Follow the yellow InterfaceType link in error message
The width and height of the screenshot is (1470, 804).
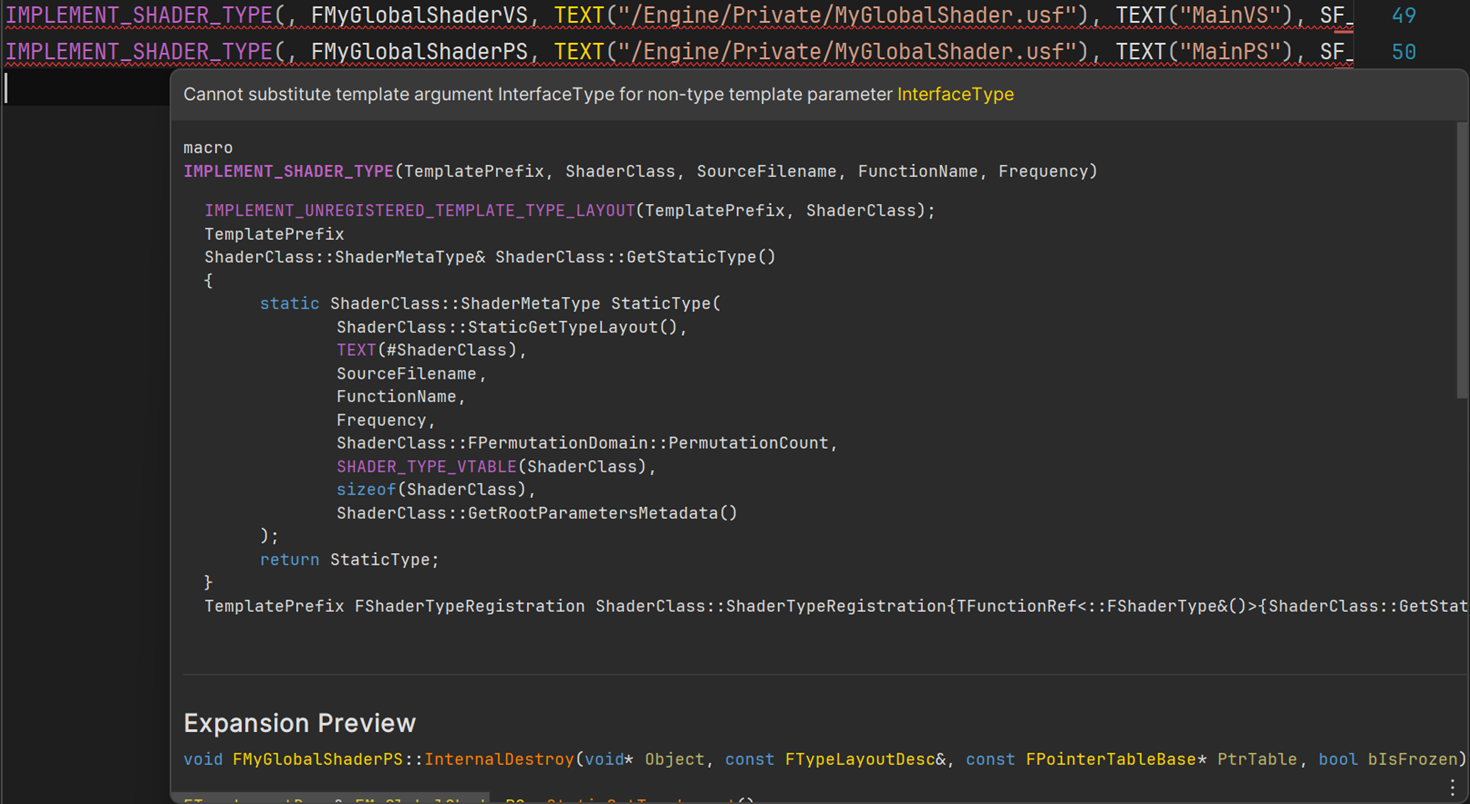click(955, 94)
